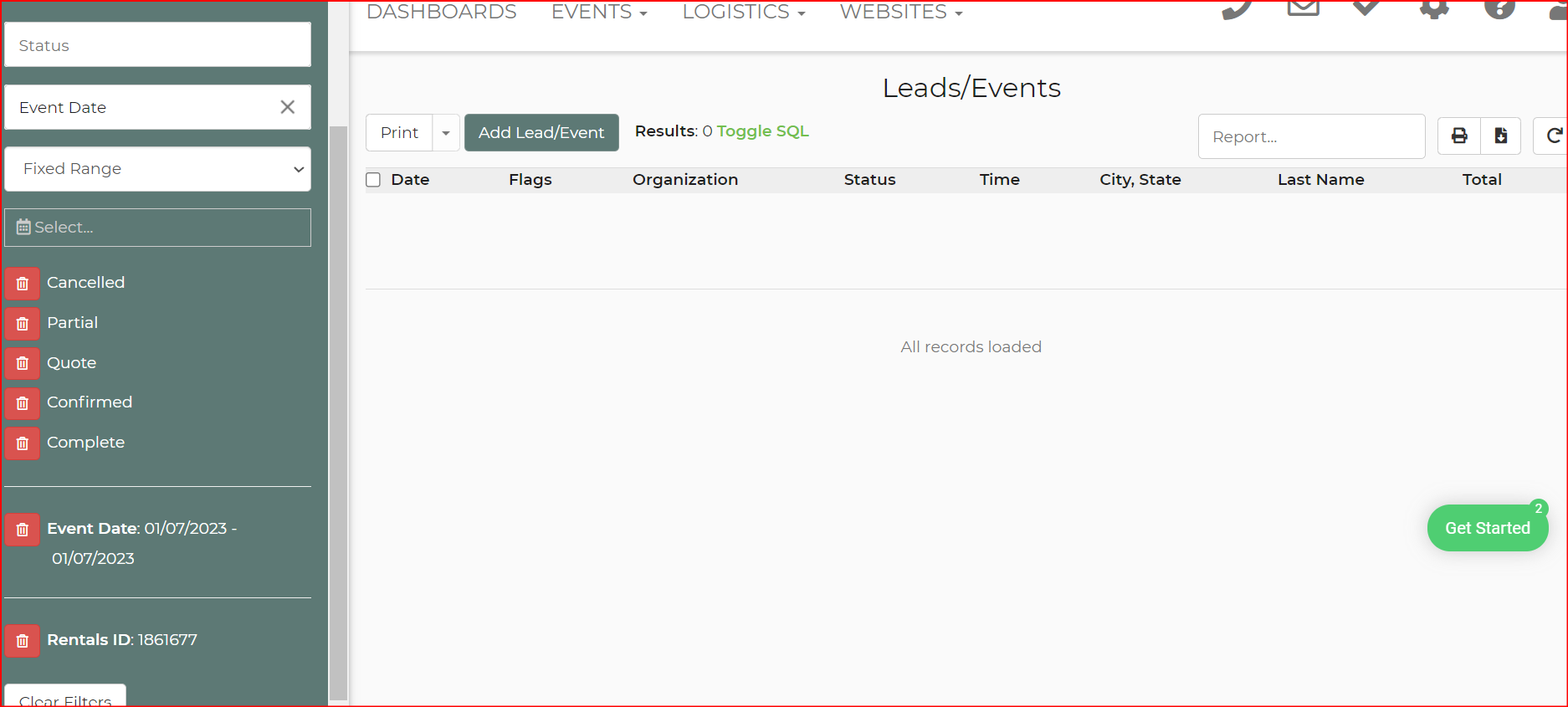Open the Status filter selector
The width and height of the screenshot is (1568, 707).
pyautogui.click(x=157, y=45)
